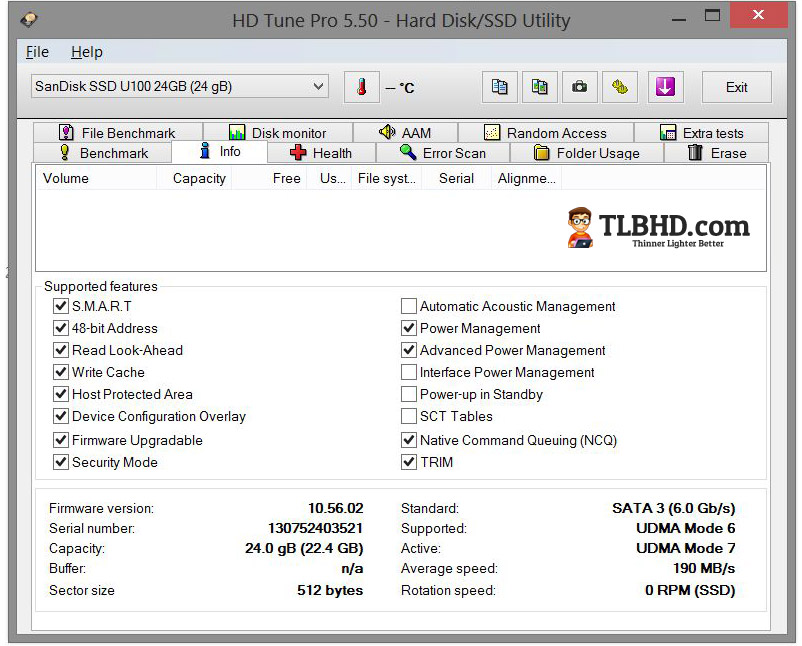The image size is (802, 646).
Task: Toggle the Native Command Queuing (NCQ) checkbox
Action: [408, 440]
